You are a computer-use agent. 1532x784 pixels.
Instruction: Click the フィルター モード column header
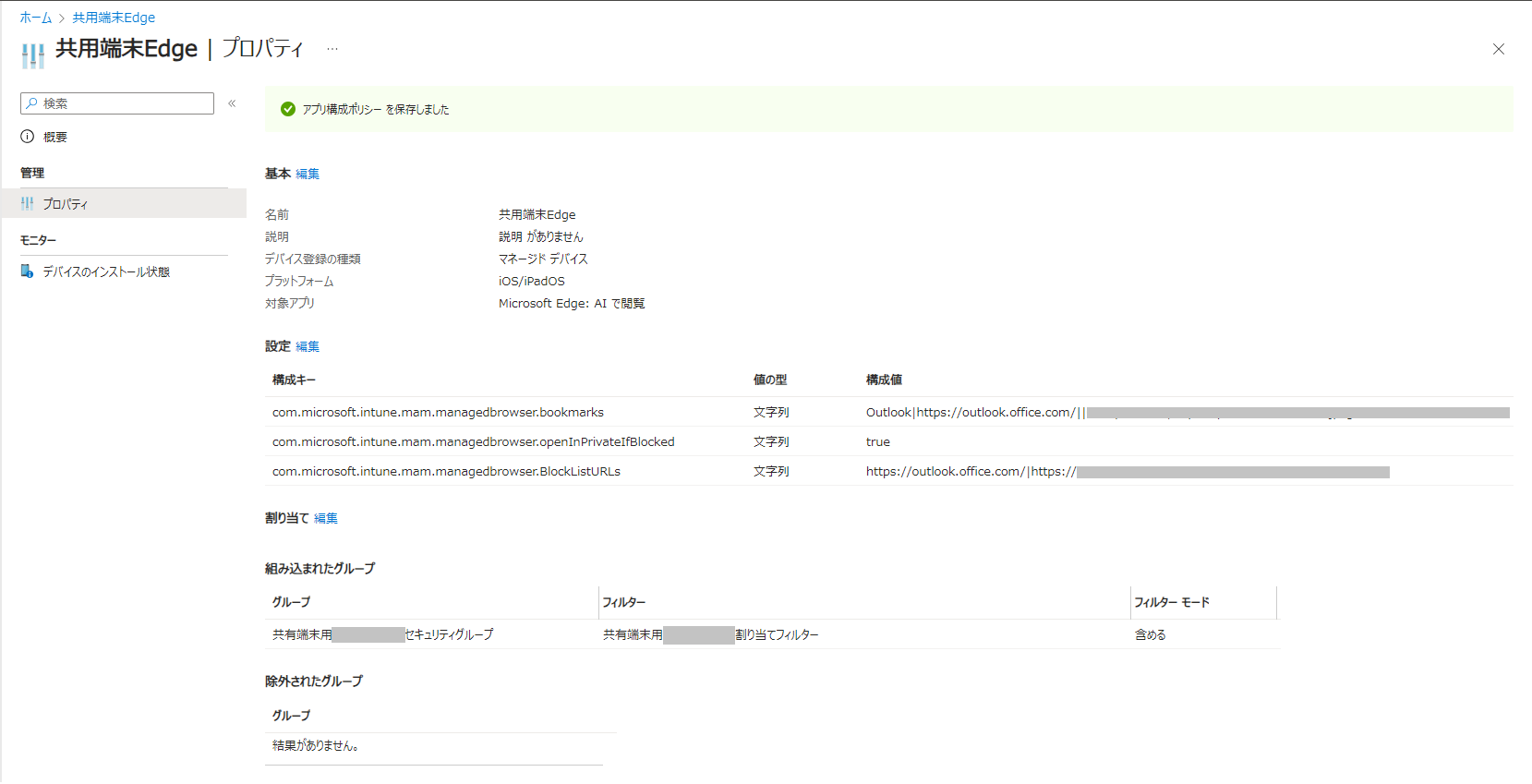pos(1172,602)
